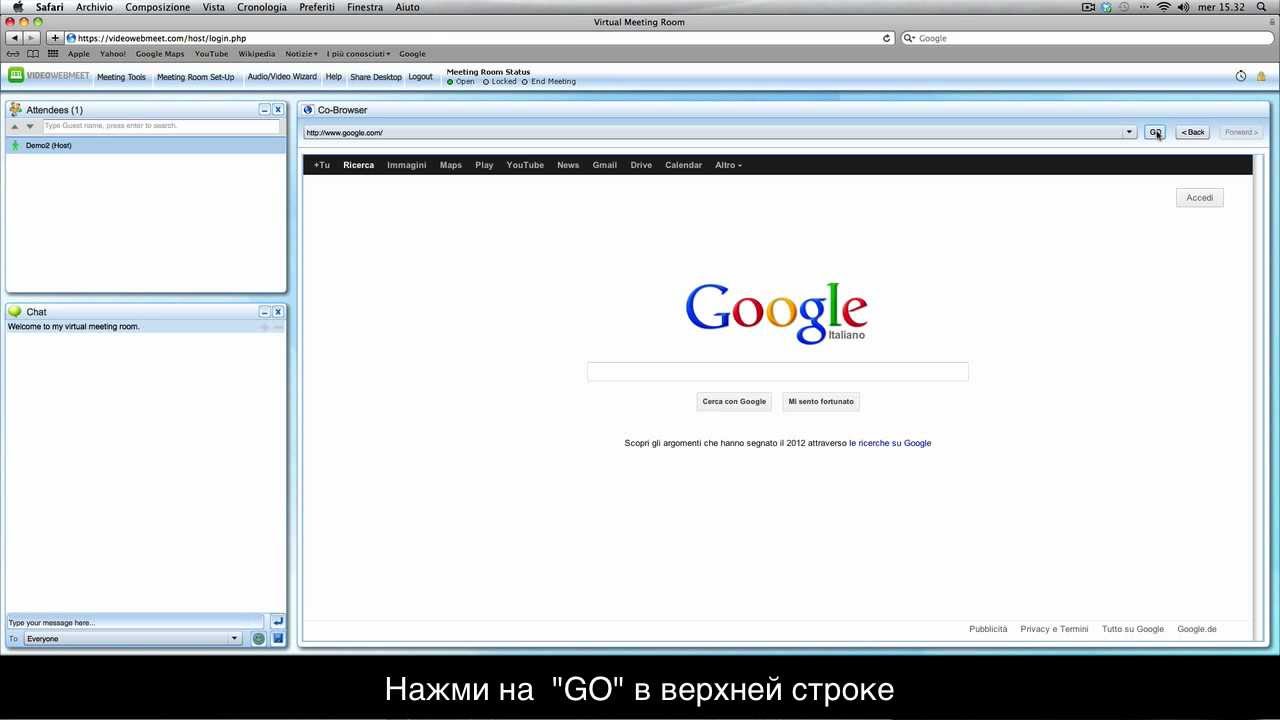Click the green person icon of Demo2
Viewport: 1280px width, 720px height.
[15, 145]
